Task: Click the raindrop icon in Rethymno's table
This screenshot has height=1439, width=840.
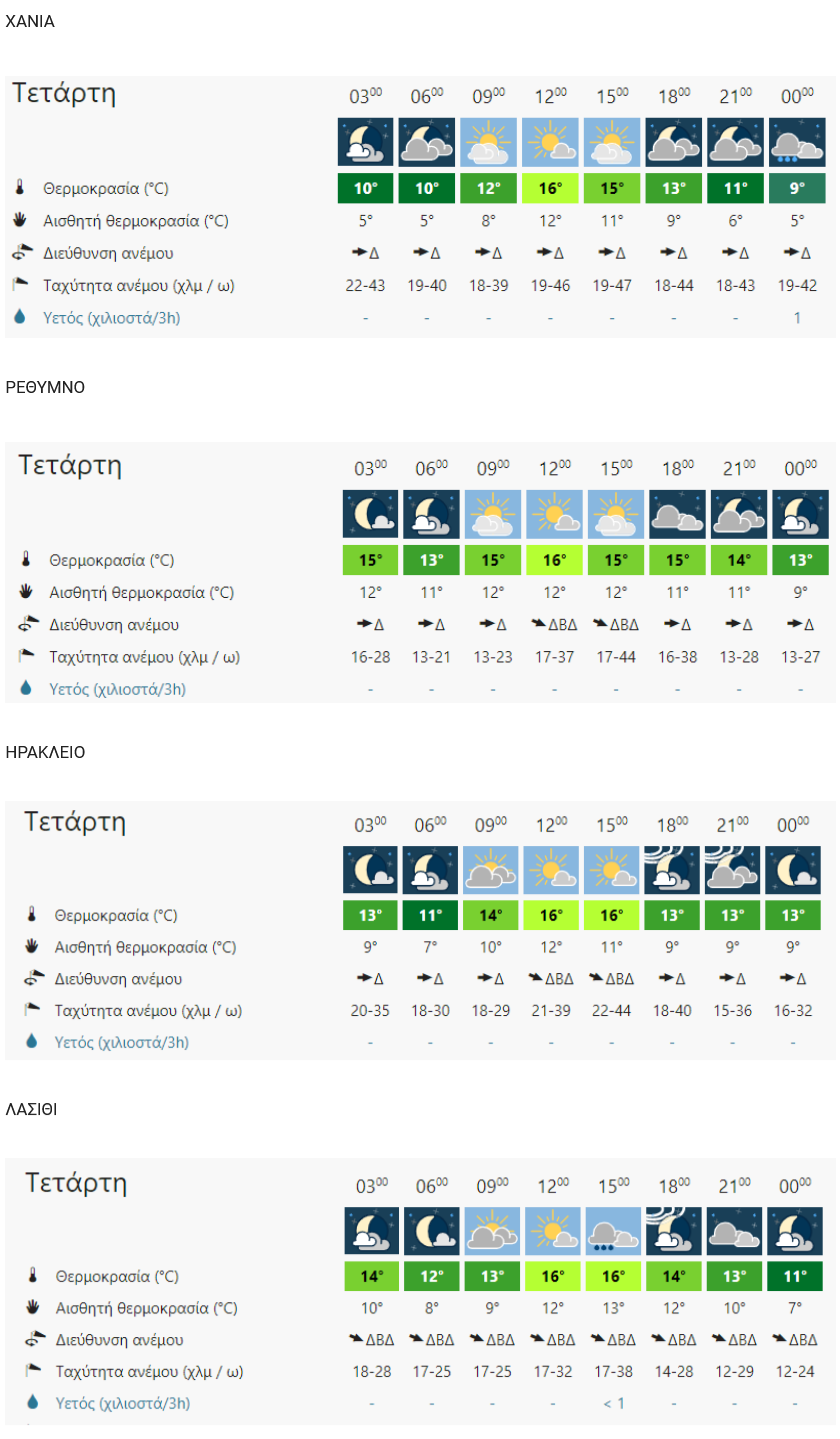Action: click(x=25, y=689)
